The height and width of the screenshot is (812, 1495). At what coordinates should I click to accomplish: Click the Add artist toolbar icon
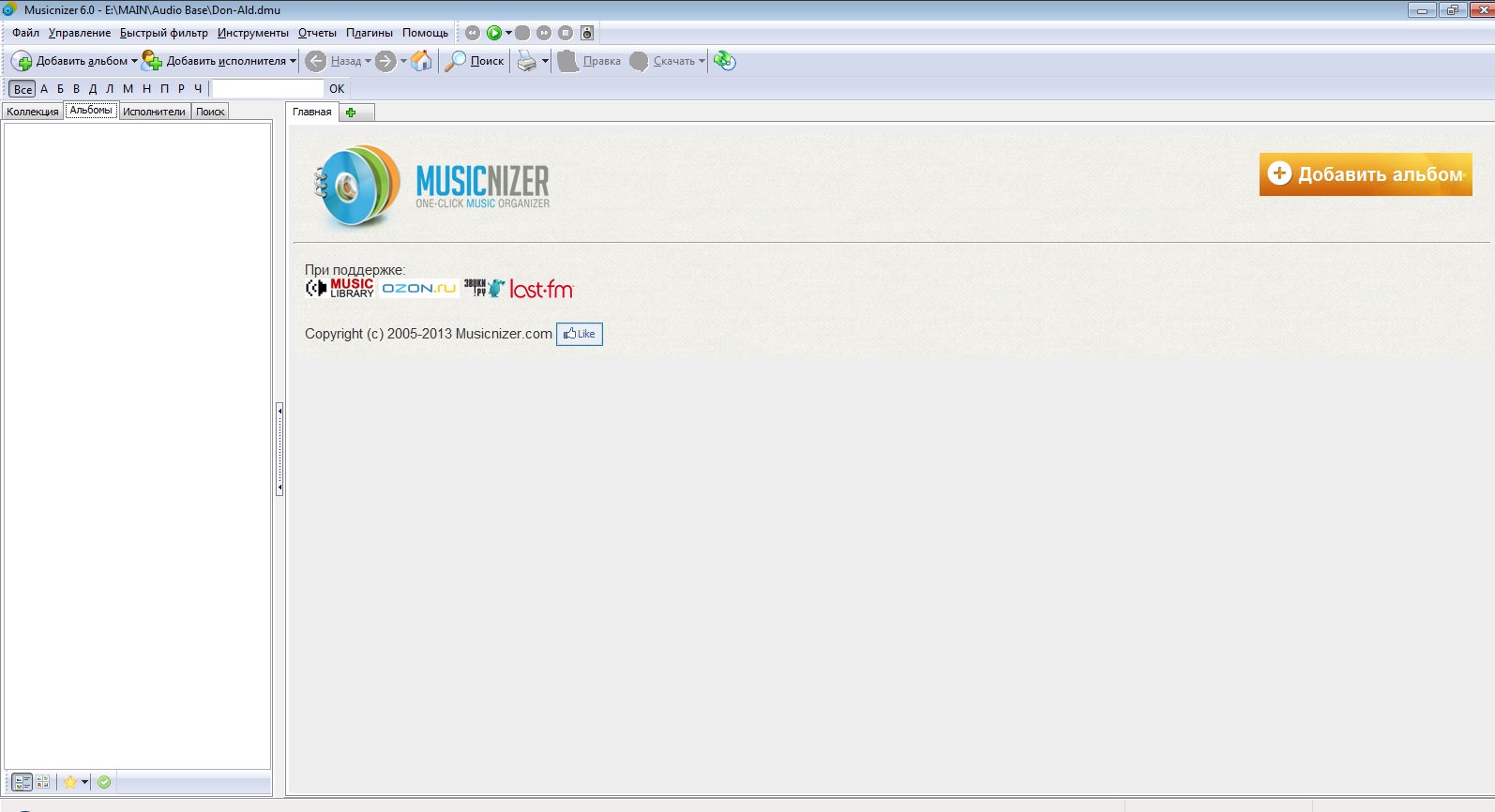pyautogui.click(x=152, y=61)
